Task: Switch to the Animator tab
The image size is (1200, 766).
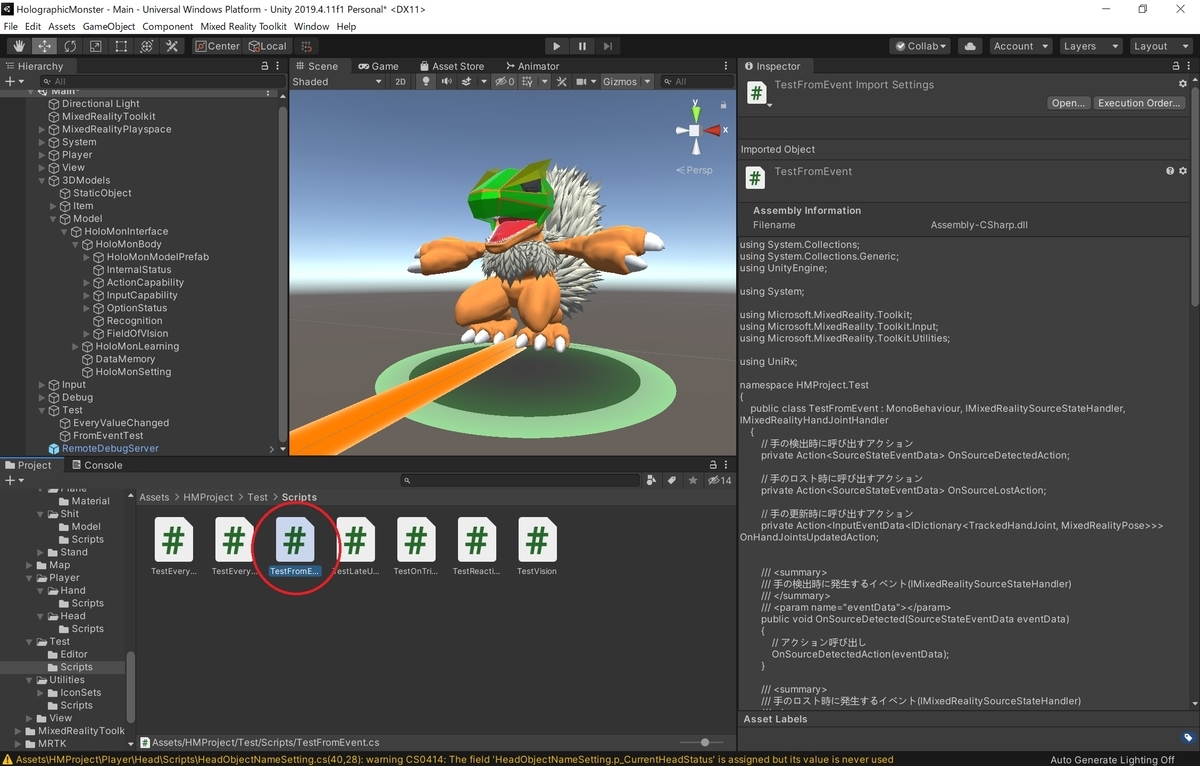Action: [533, 66]
